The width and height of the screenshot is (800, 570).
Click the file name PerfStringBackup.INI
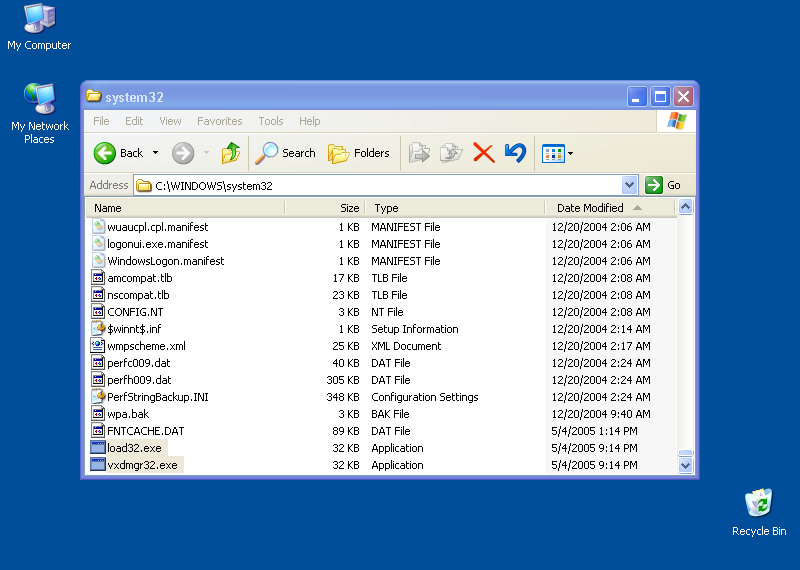click(x=158, y=397)
